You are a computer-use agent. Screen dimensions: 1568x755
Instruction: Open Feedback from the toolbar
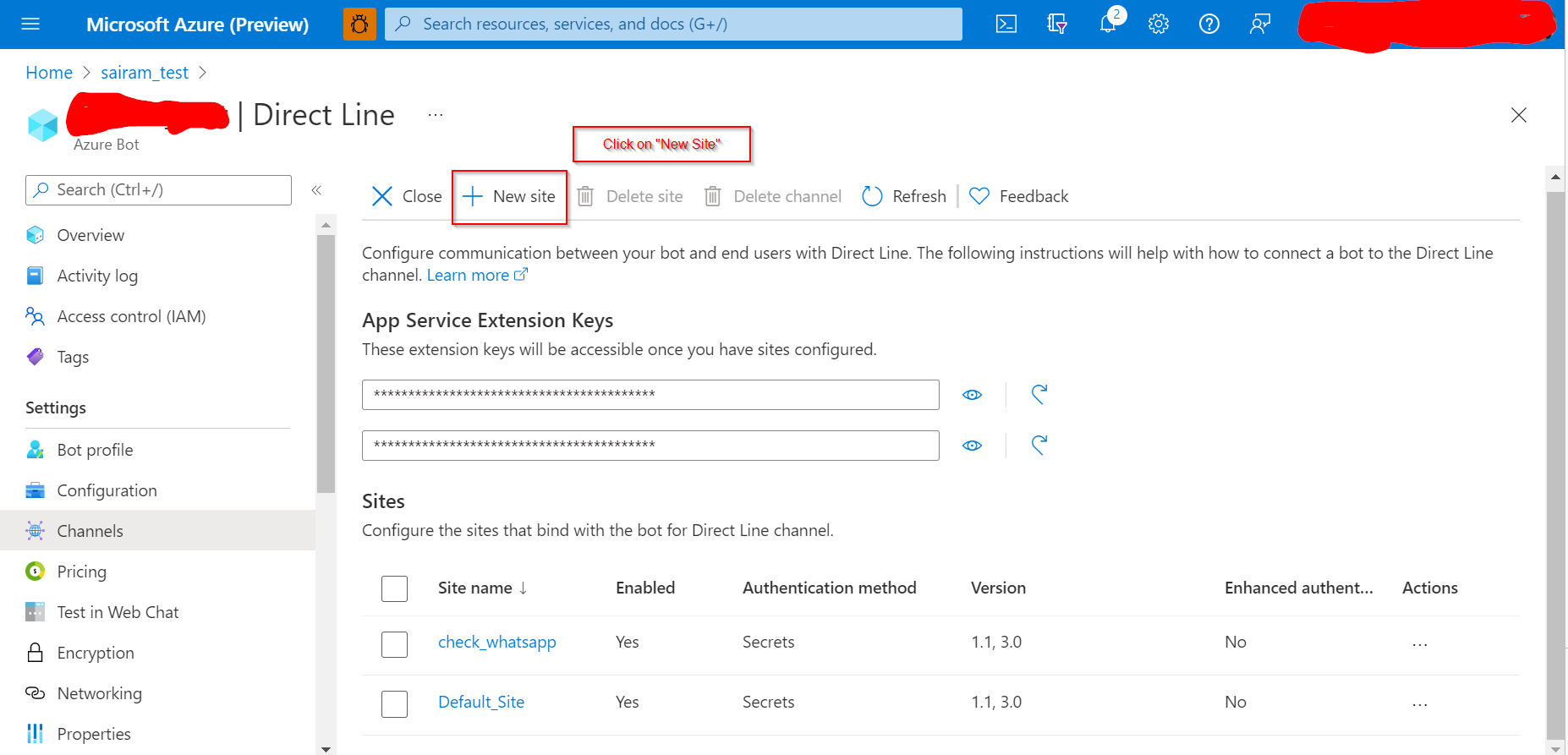tap(1019, 196)
